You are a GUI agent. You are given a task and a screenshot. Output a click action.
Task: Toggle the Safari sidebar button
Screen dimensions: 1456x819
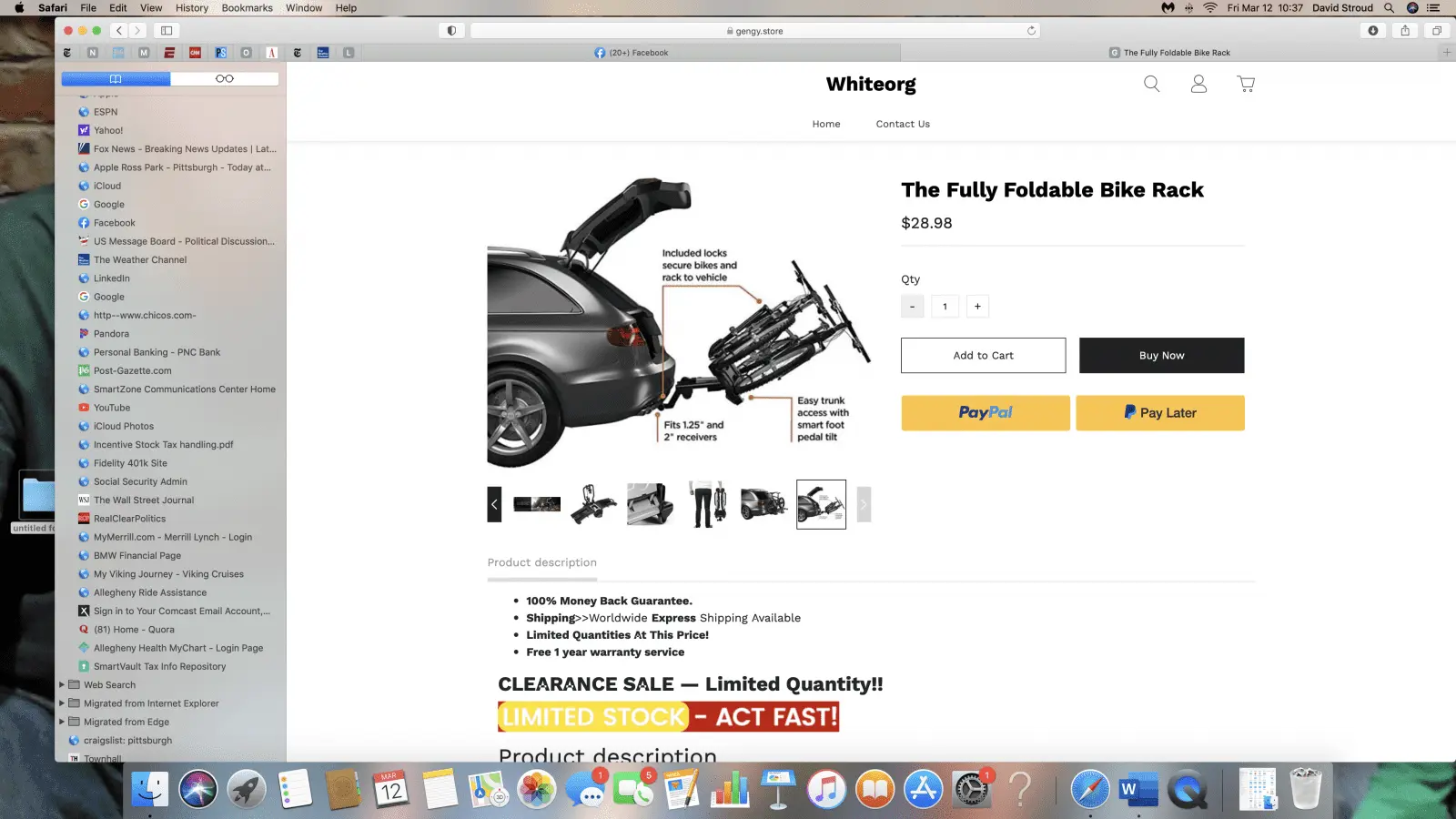[167, 30]
